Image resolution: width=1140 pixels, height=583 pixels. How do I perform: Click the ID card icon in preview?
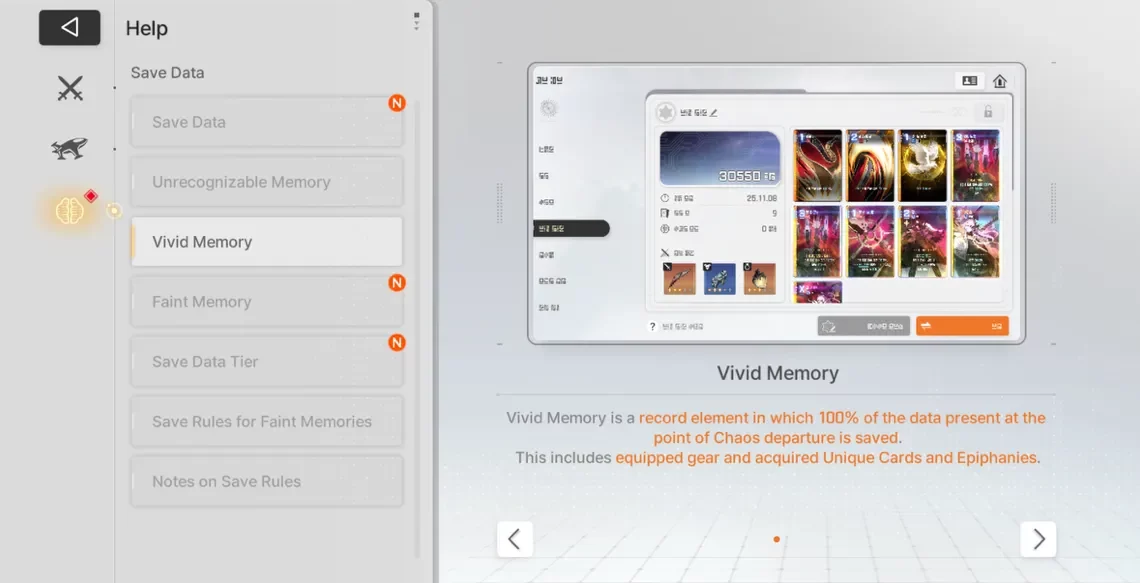(x=969, y=81)
